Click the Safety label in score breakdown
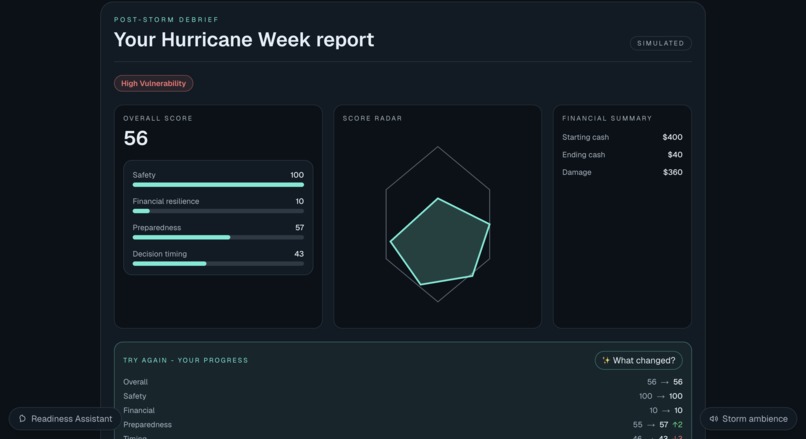 click(144, 175)
